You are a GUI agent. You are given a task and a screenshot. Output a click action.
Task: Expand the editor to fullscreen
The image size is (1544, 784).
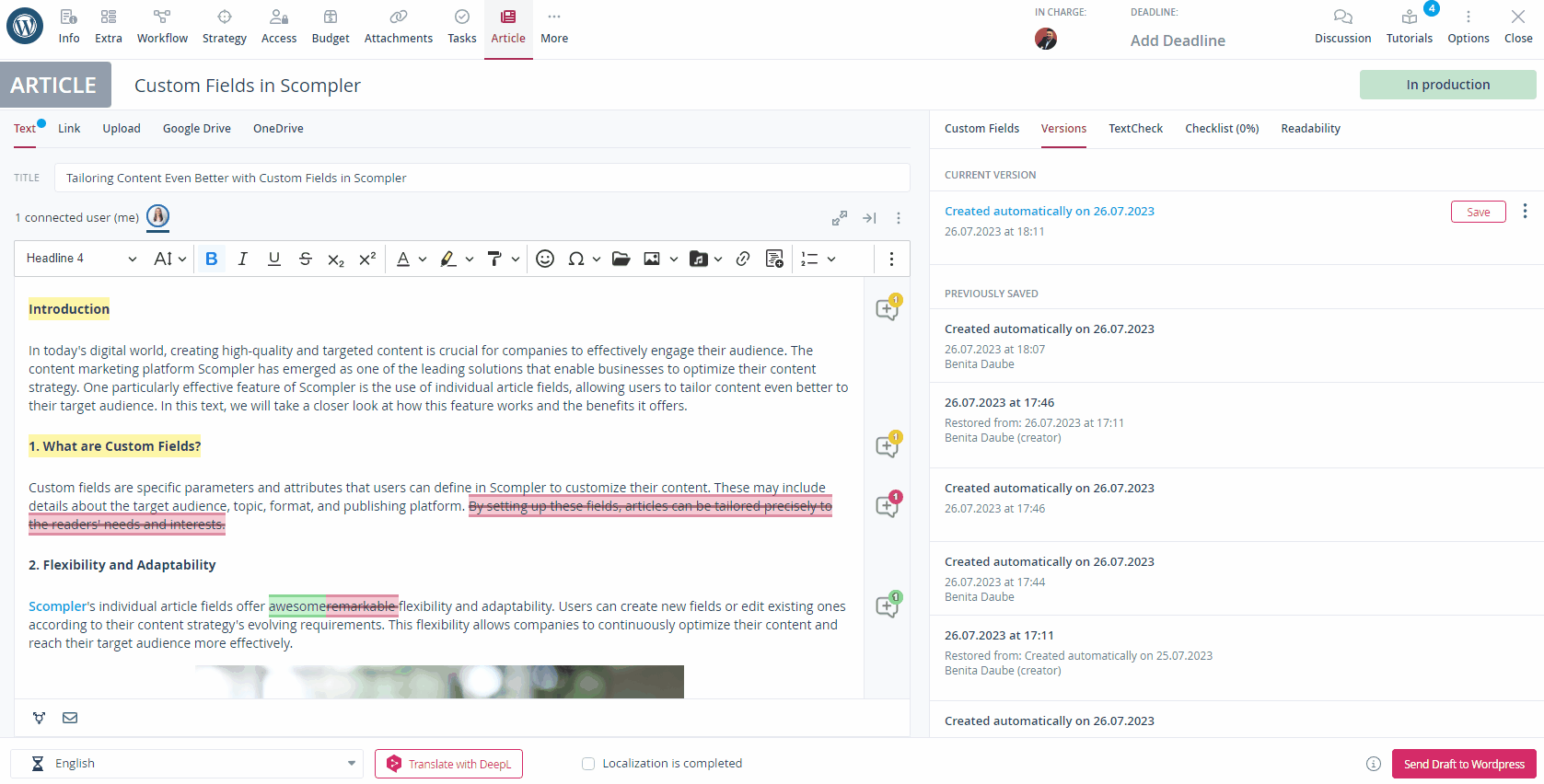pyautogui.click(x=839, y=218)
